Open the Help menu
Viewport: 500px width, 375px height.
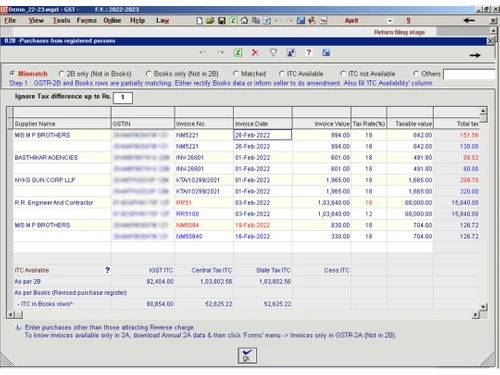[x=137, y=21]
